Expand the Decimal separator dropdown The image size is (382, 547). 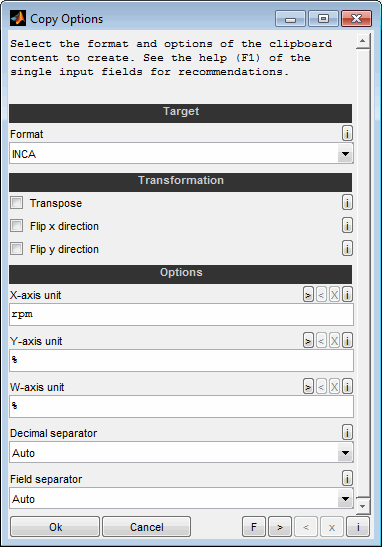pyautogui.click(x=181, y=452)
